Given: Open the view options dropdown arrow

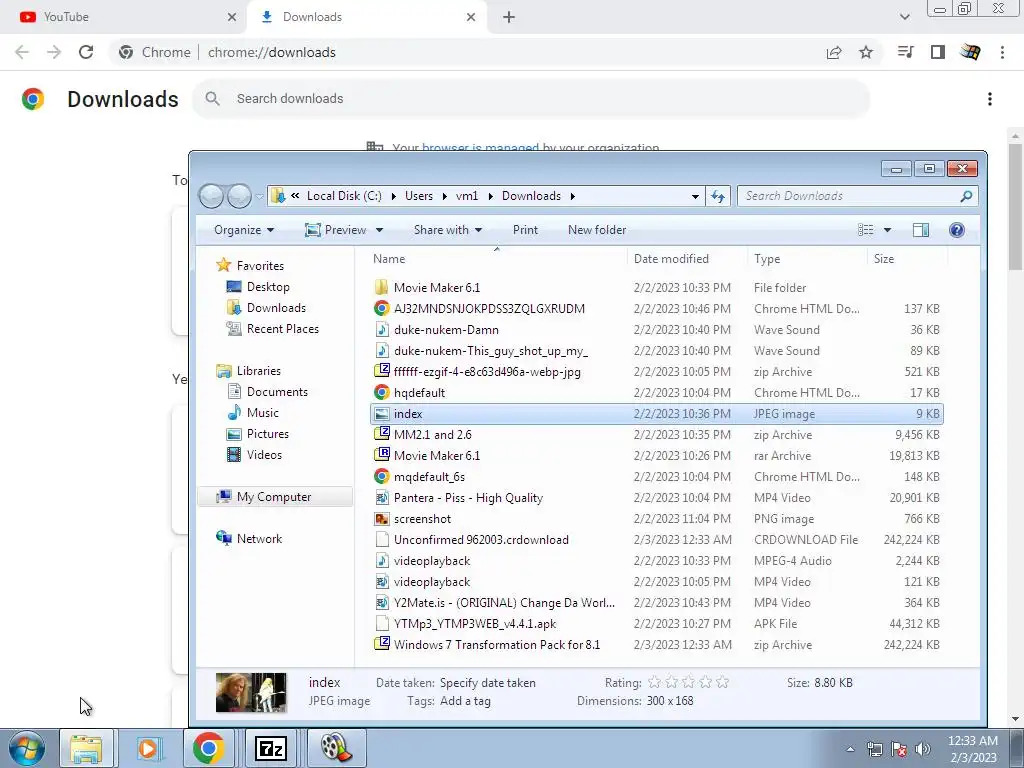Looking at the screenshot, I should [x=887, y=230].
